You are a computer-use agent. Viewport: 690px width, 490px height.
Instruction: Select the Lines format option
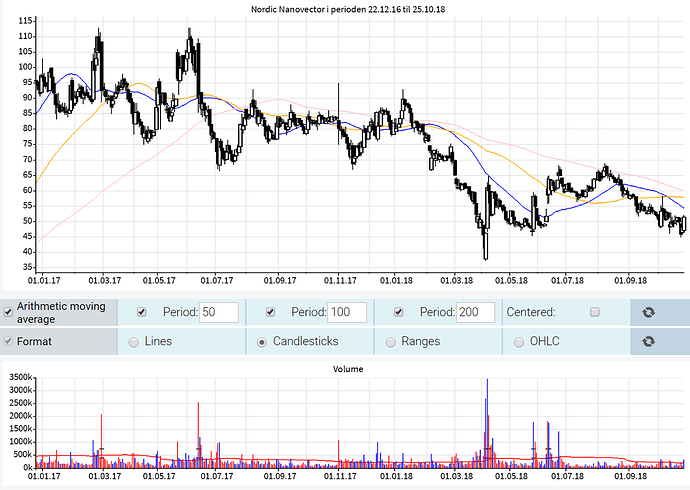click(134, 342)
